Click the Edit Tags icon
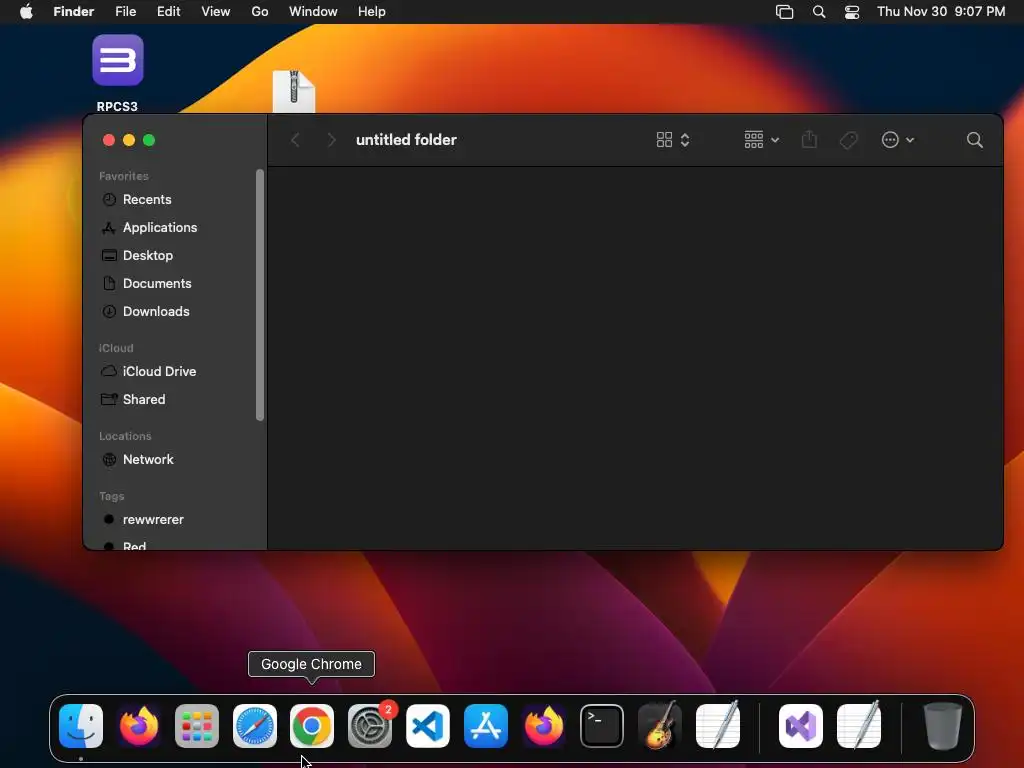1024x768 pixels. [x=848, y=140]
